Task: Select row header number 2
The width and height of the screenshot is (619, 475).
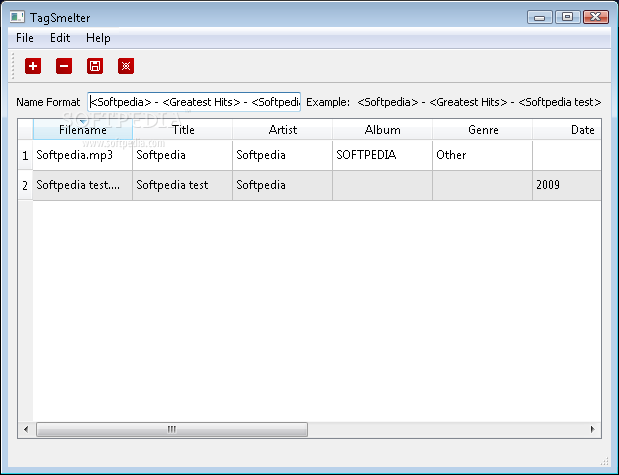Action: (x=25, y=185)
